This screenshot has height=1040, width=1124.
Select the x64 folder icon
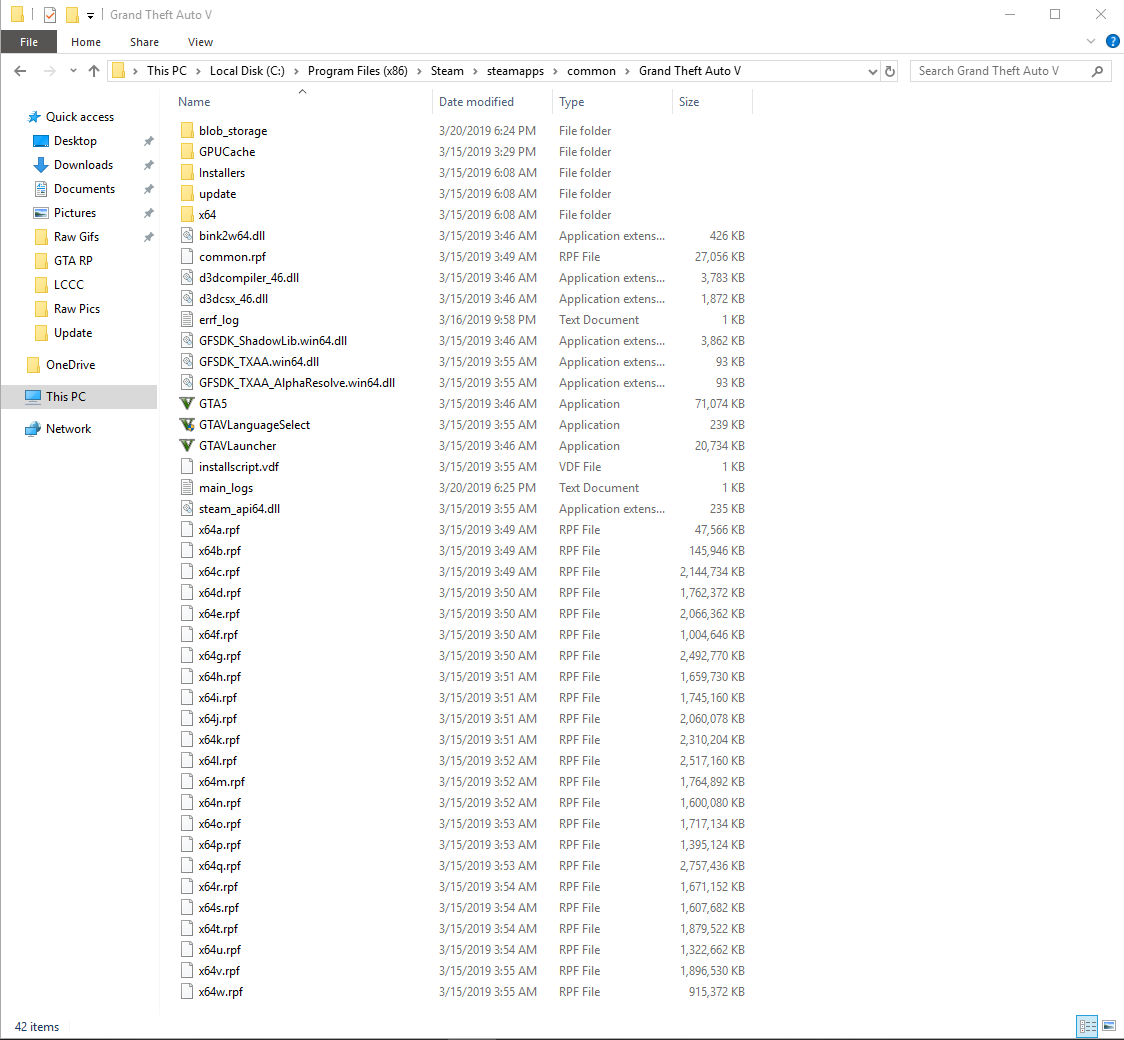187,214
